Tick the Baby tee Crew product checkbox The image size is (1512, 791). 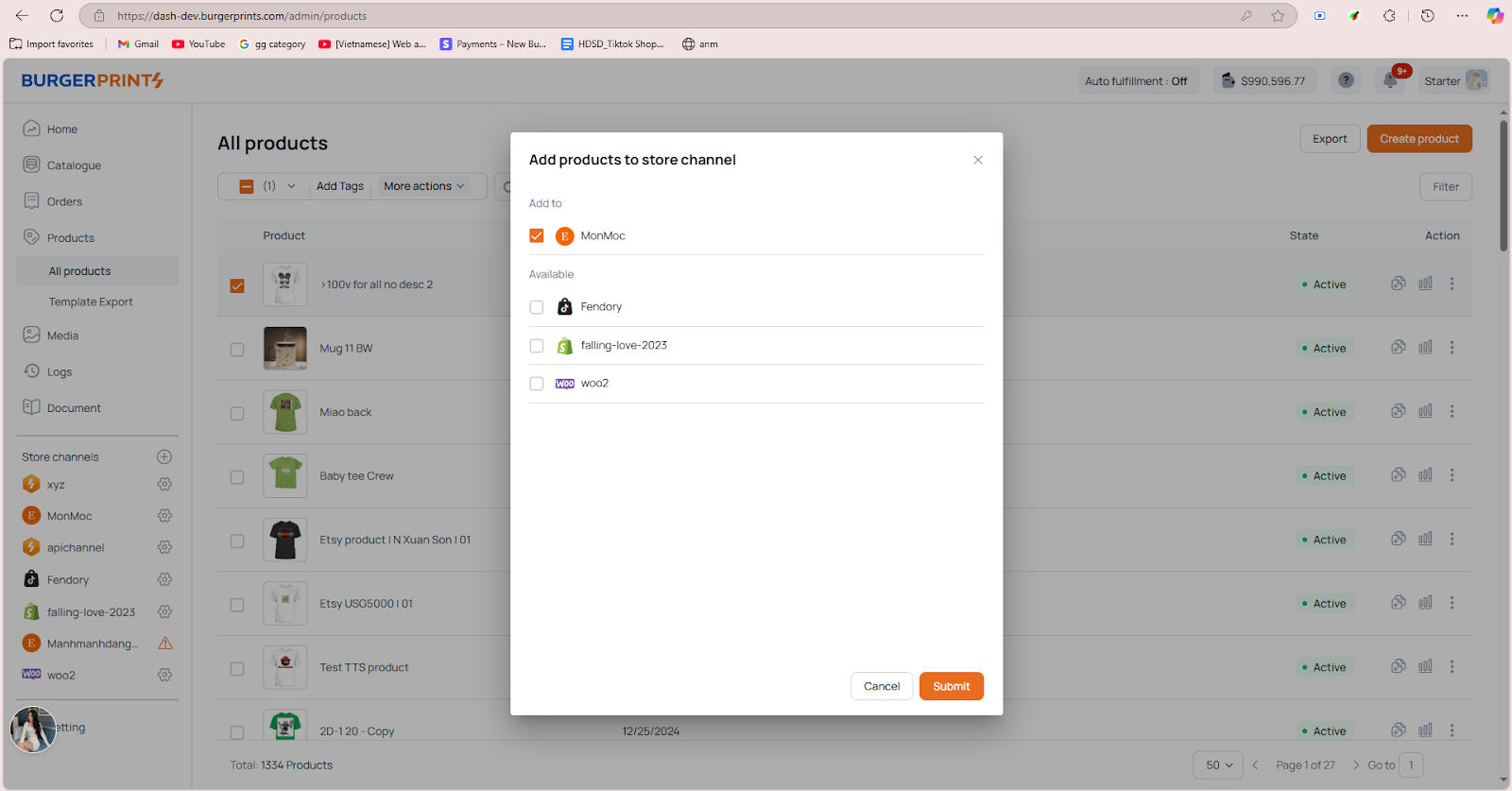(x=237, y=477)
